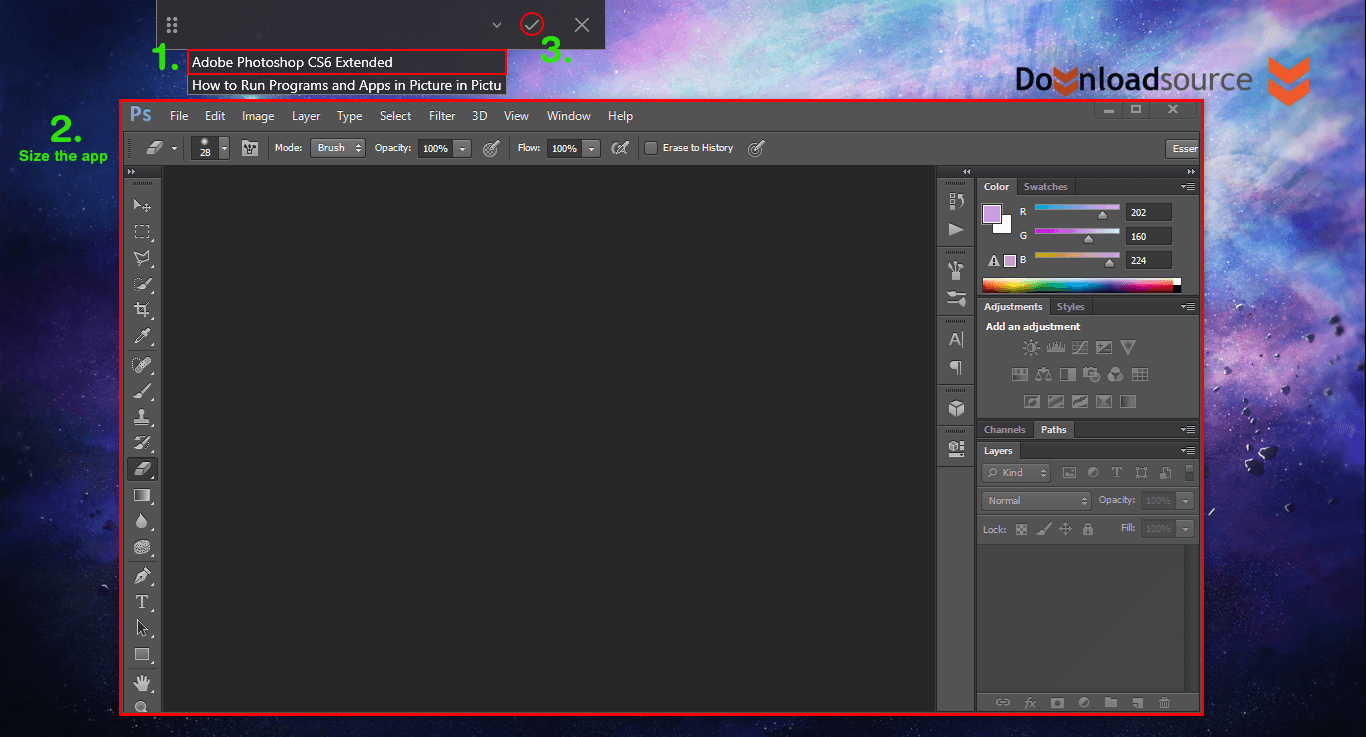Select the Crop tool
1366x737 pixels.
tap(142, 310)
